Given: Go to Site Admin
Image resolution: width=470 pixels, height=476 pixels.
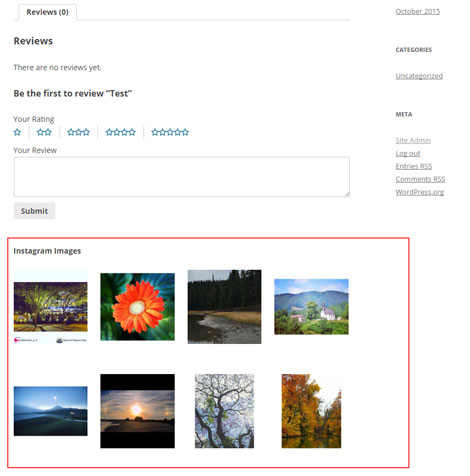Looking at the screenshot, I should tap(413, 140).
